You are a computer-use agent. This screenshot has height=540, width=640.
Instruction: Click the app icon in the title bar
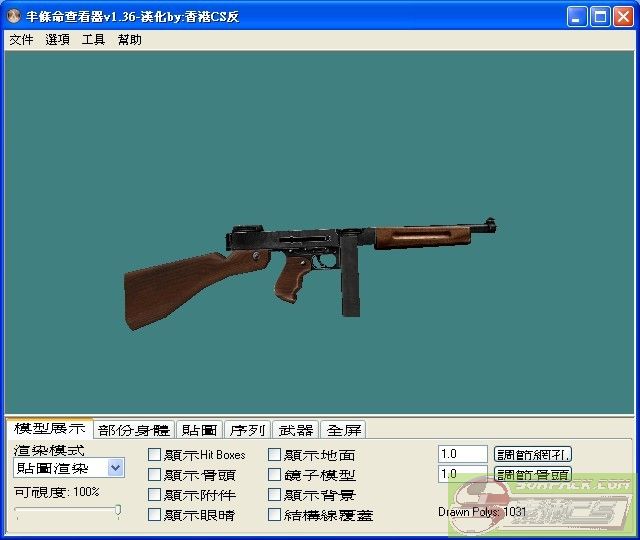(15, 17)
